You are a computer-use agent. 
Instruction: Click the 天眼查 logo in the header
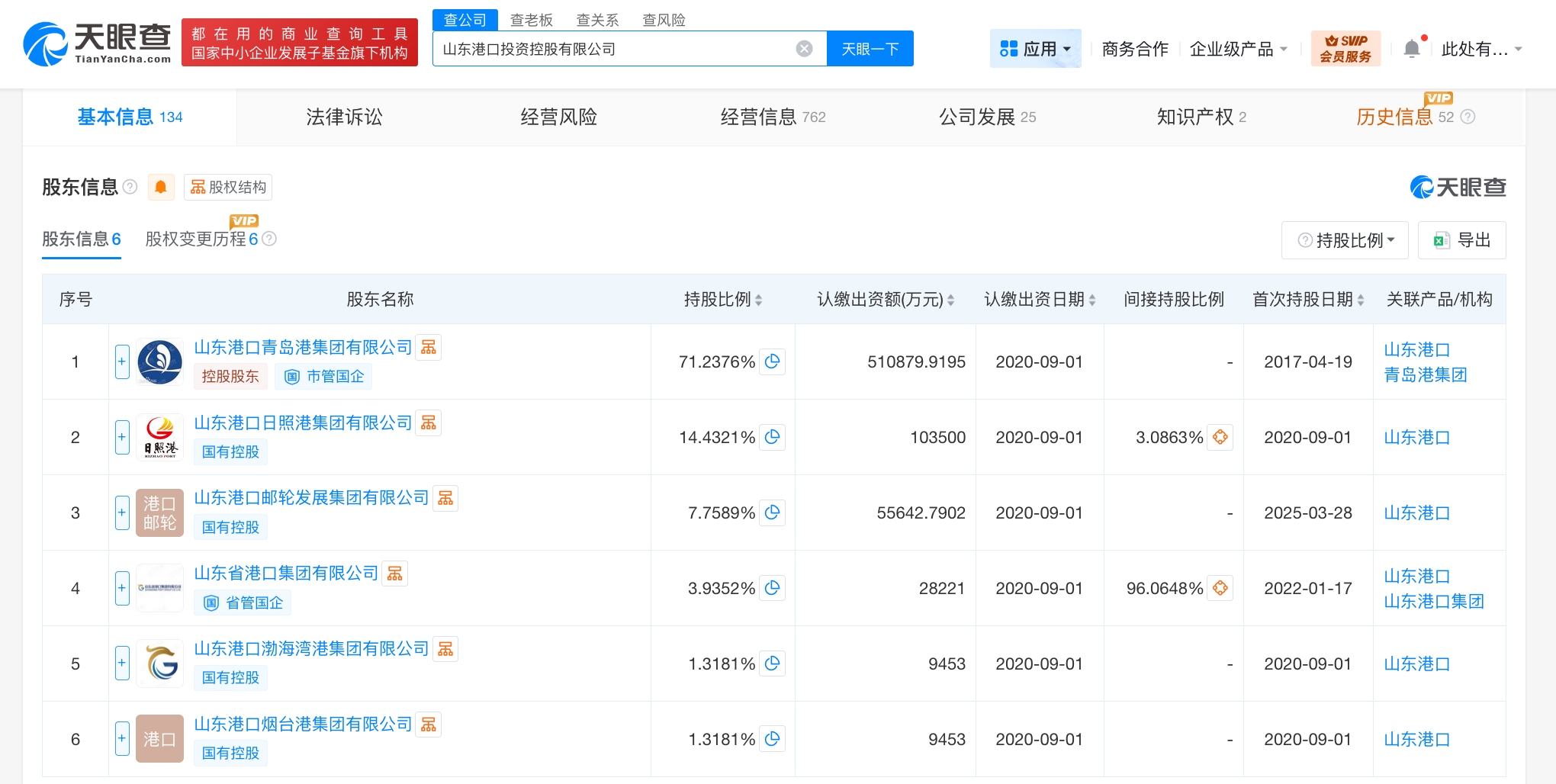click(x=98, y=44)
